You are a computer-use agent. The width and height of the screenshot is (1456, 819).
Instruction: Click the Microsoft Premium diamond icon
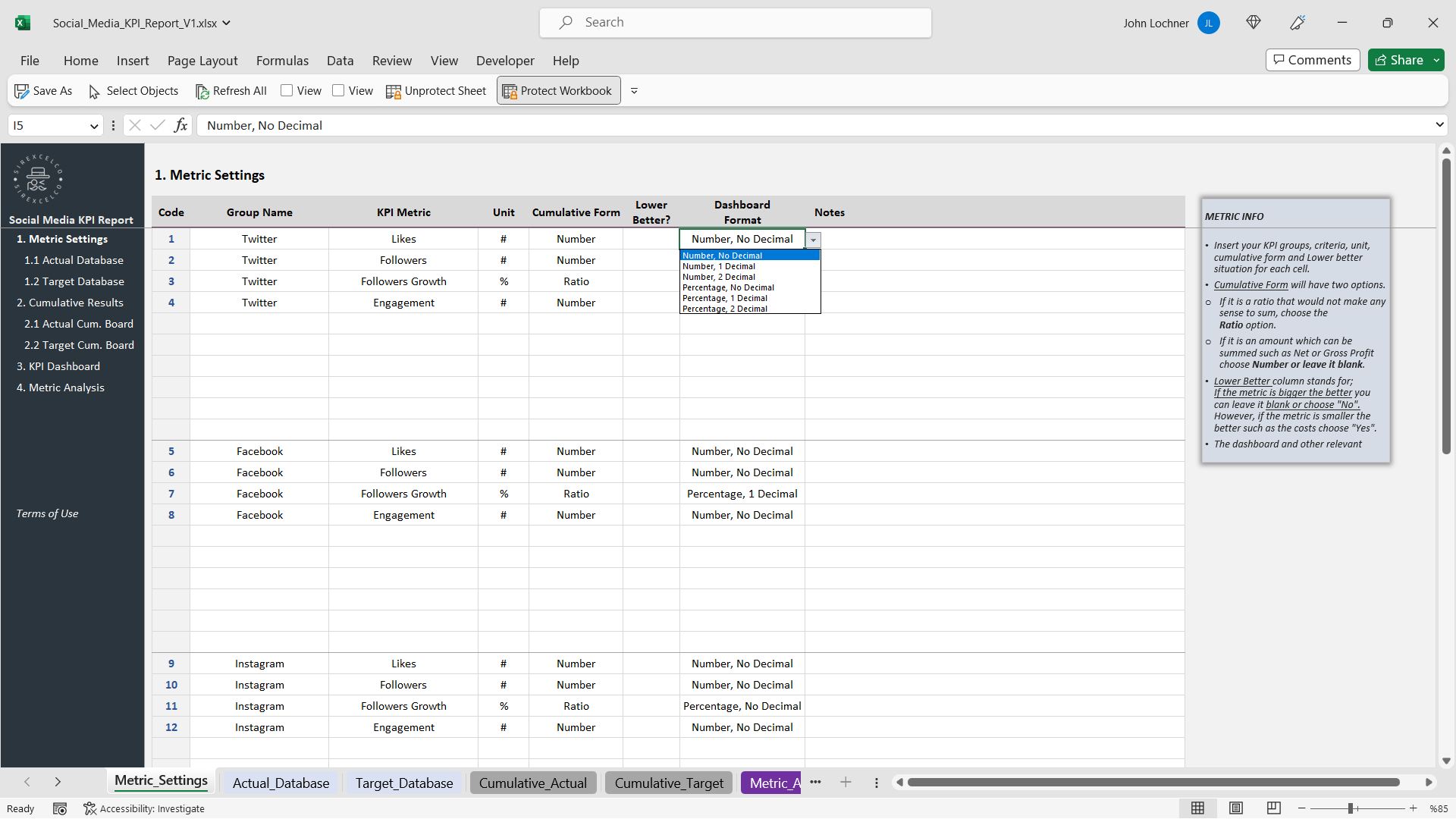coord(1254,23)
